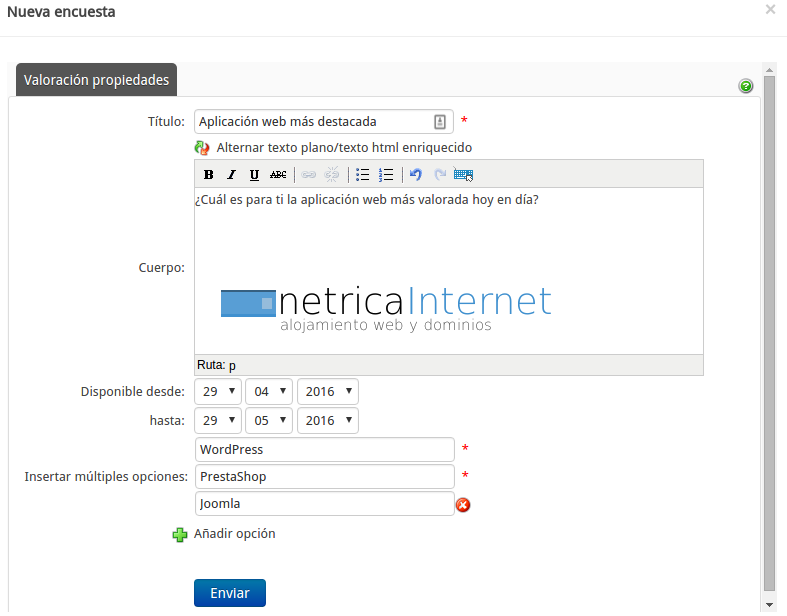The width and height of the screenshot is (787, 616).
Task: Toggle bold formatting in editor
Action: tap(208, 175)
